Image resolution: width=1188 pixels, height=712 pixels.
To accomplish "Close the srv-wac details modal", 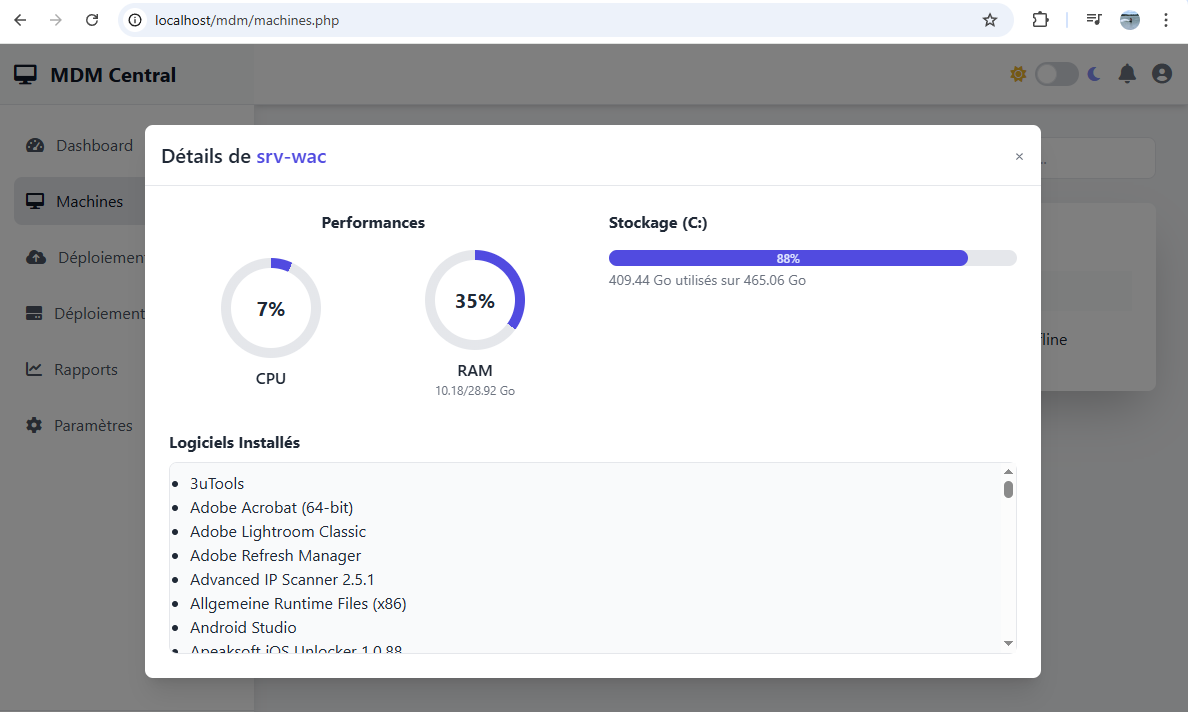I will (x=1019, y=156).
